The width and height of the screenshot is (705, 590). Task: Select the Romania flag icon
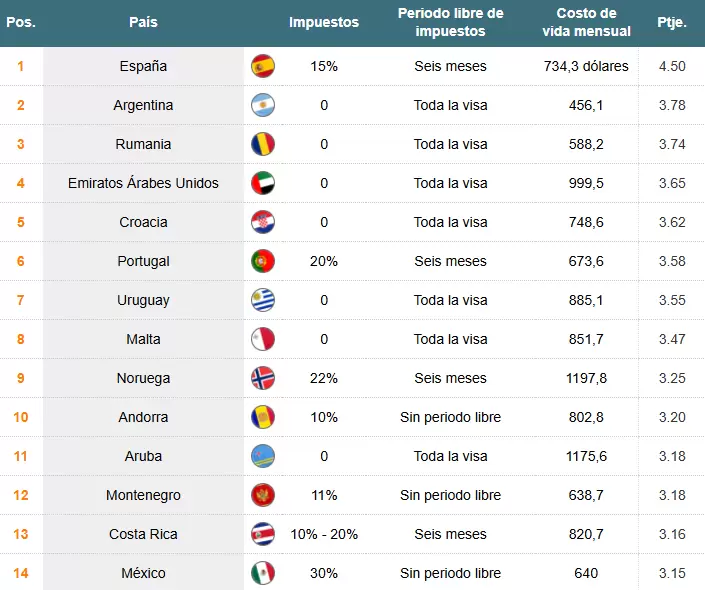(263, 145)
